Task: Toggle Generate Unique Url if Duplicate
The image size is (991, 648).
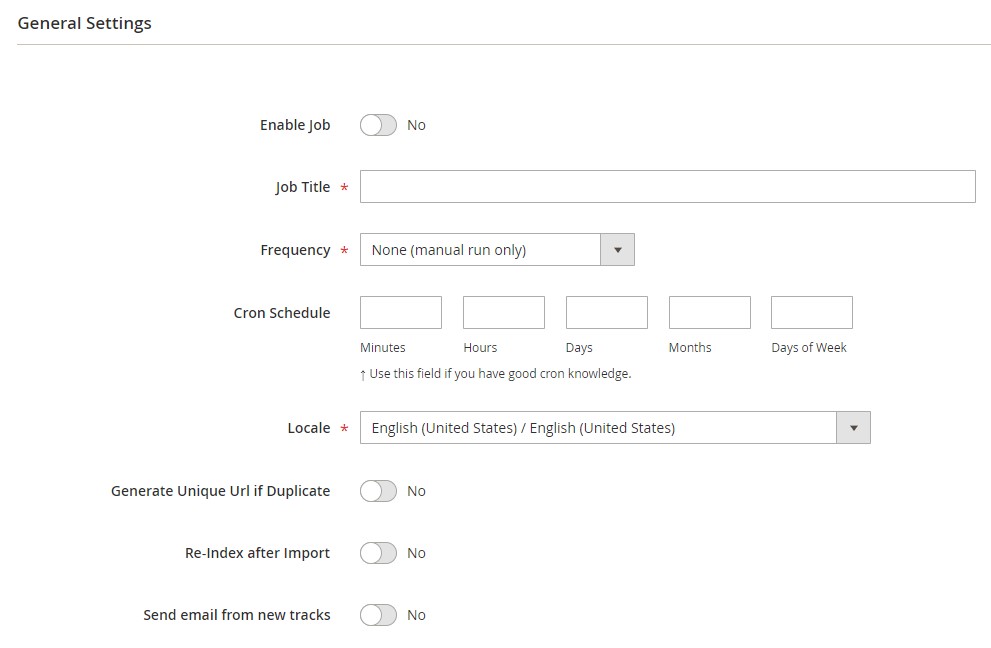Action: tap(378, 491)
